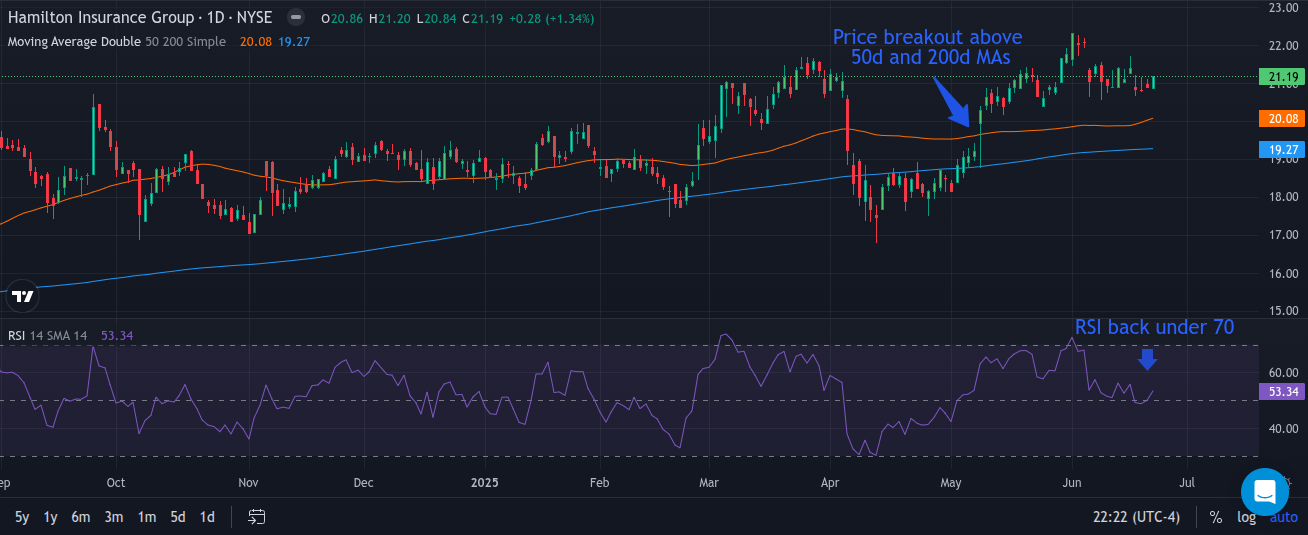Select the 5y time range

coord(22,517)
